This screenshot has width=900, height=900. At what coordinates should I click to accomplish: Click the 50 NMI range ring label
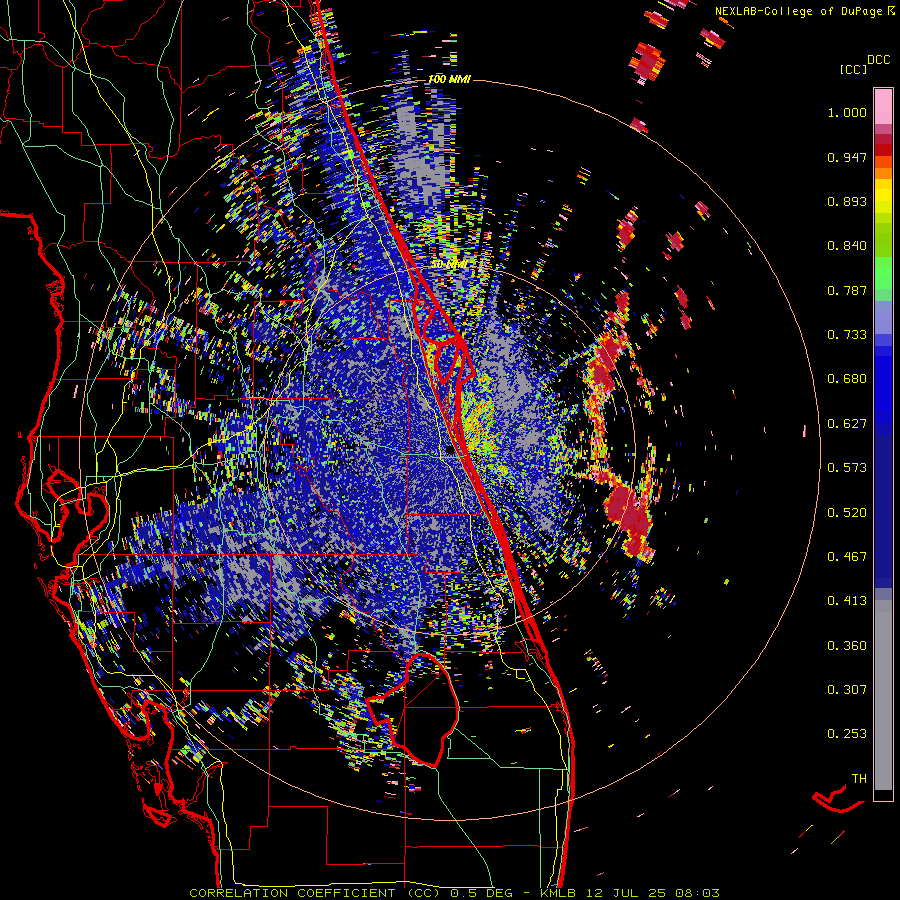tap(449, 265)
